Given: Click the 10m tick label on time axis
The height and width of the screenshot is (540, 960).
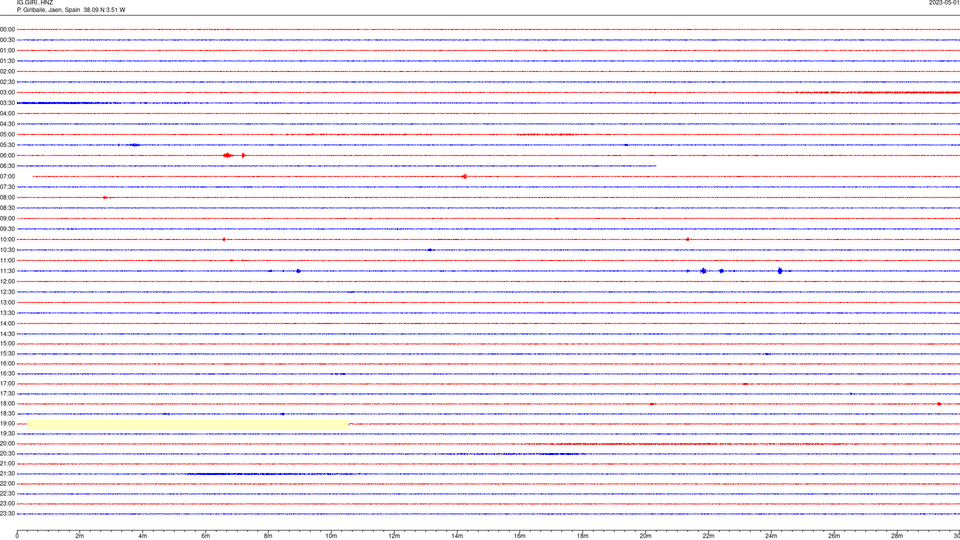Looking at the screenshot, I should [331, 536].
